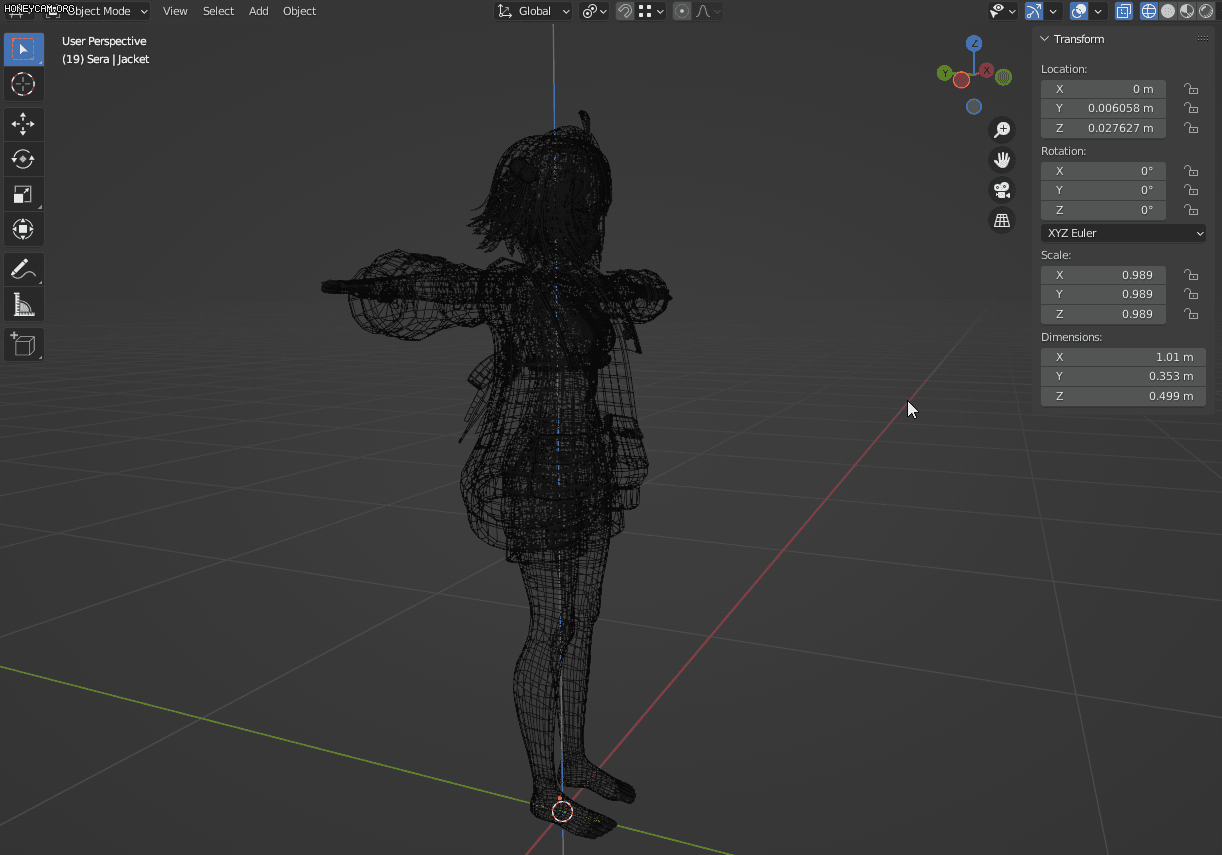This screenshot has width=1222, height=855.
Task: Click Rotation Z field
Action: (1103, 210)
